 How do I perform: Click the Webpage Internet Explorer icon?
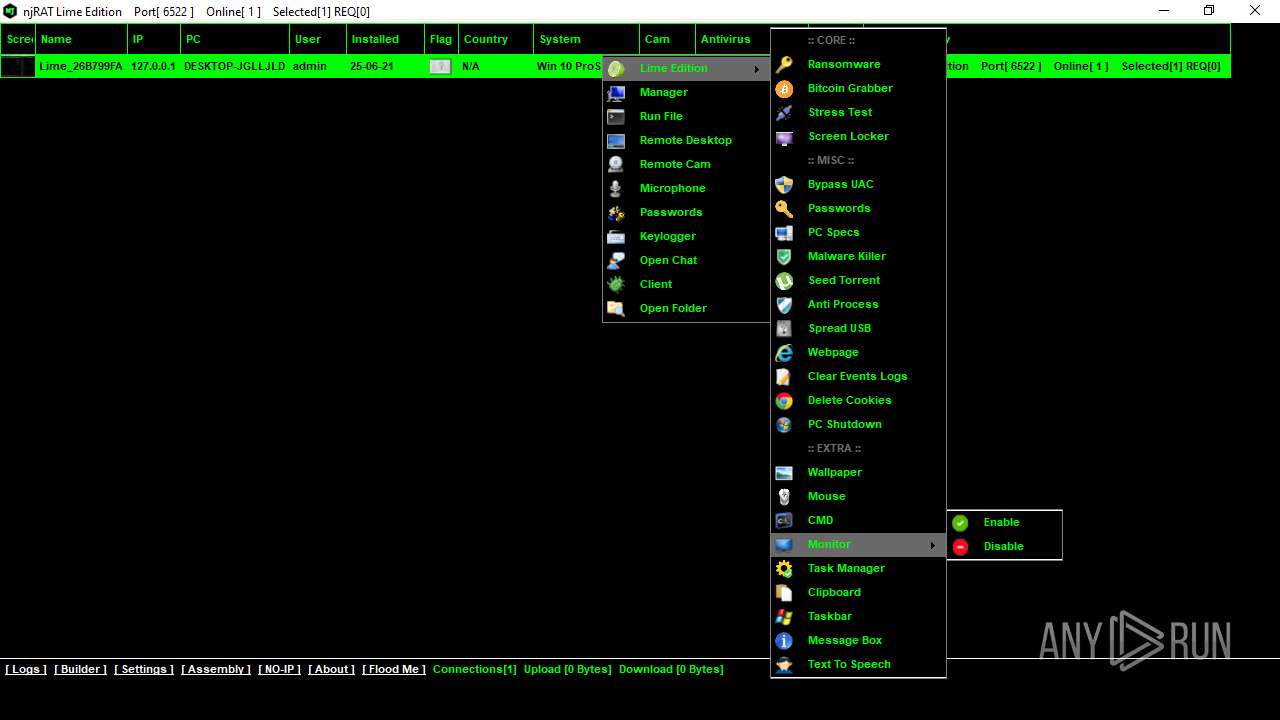(x=785, y=352)
